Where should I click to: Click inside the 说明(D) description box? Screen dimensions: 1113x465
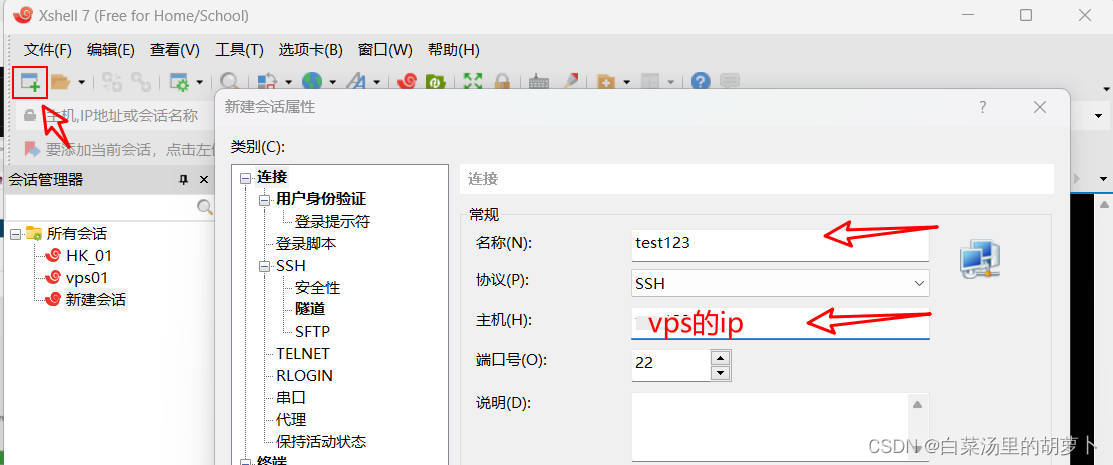tap(770, 426)
